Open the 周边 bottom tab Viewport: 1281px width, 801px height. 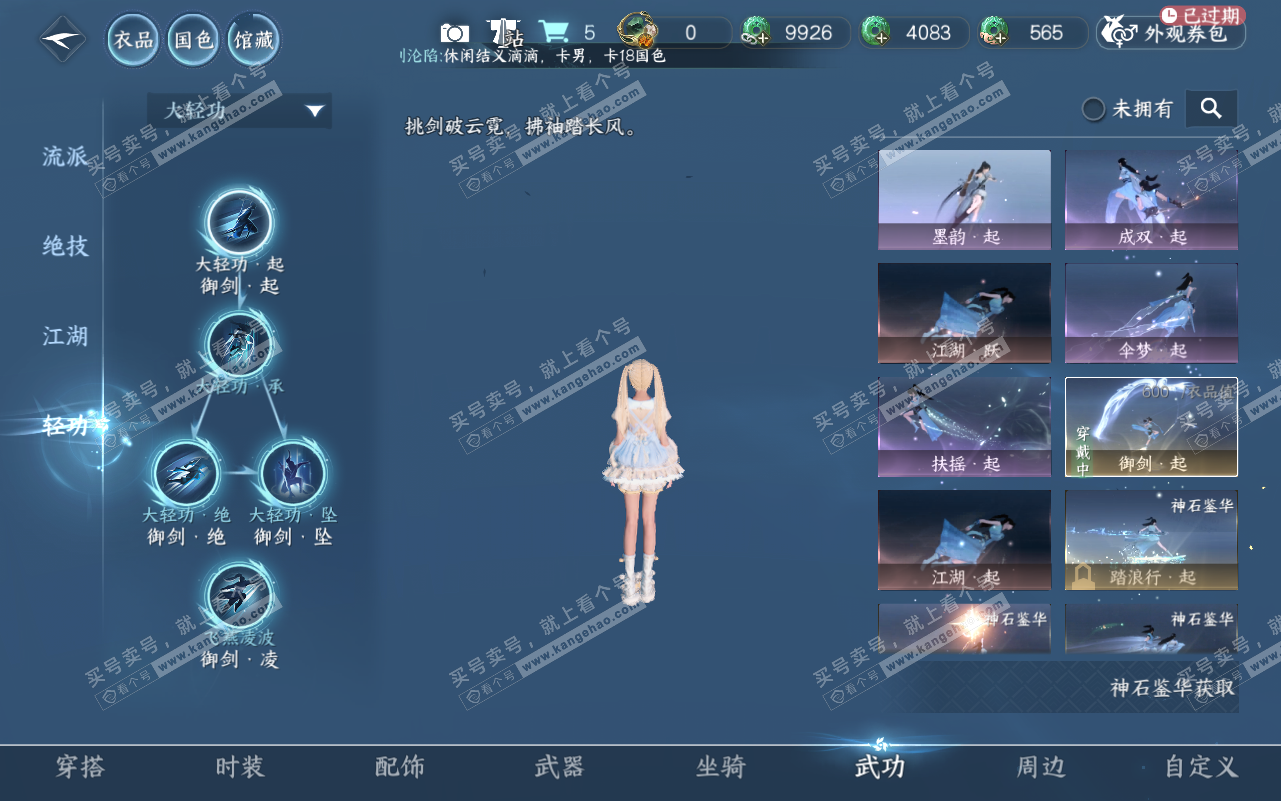(x=1041, y=768)
